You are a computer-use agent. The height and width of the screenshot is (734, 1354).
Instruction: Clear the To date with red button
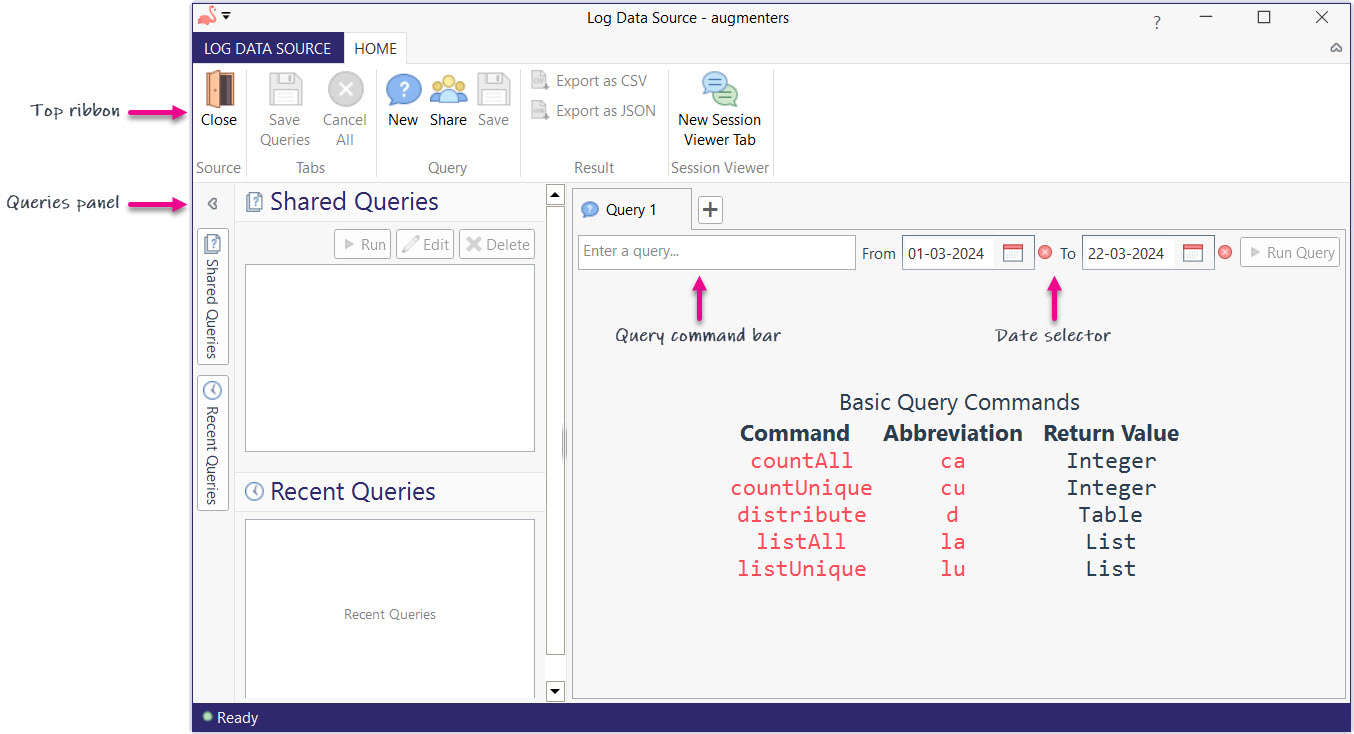(x=1225, y=253)
